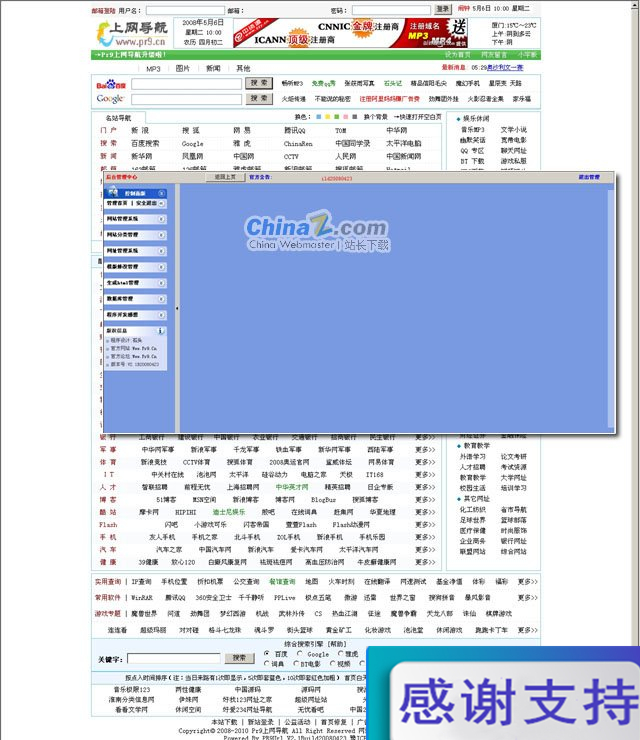This screenshot has width=640, height=740.
Task: Select the 名站导航 tab
Action: (x=118, y=118)
